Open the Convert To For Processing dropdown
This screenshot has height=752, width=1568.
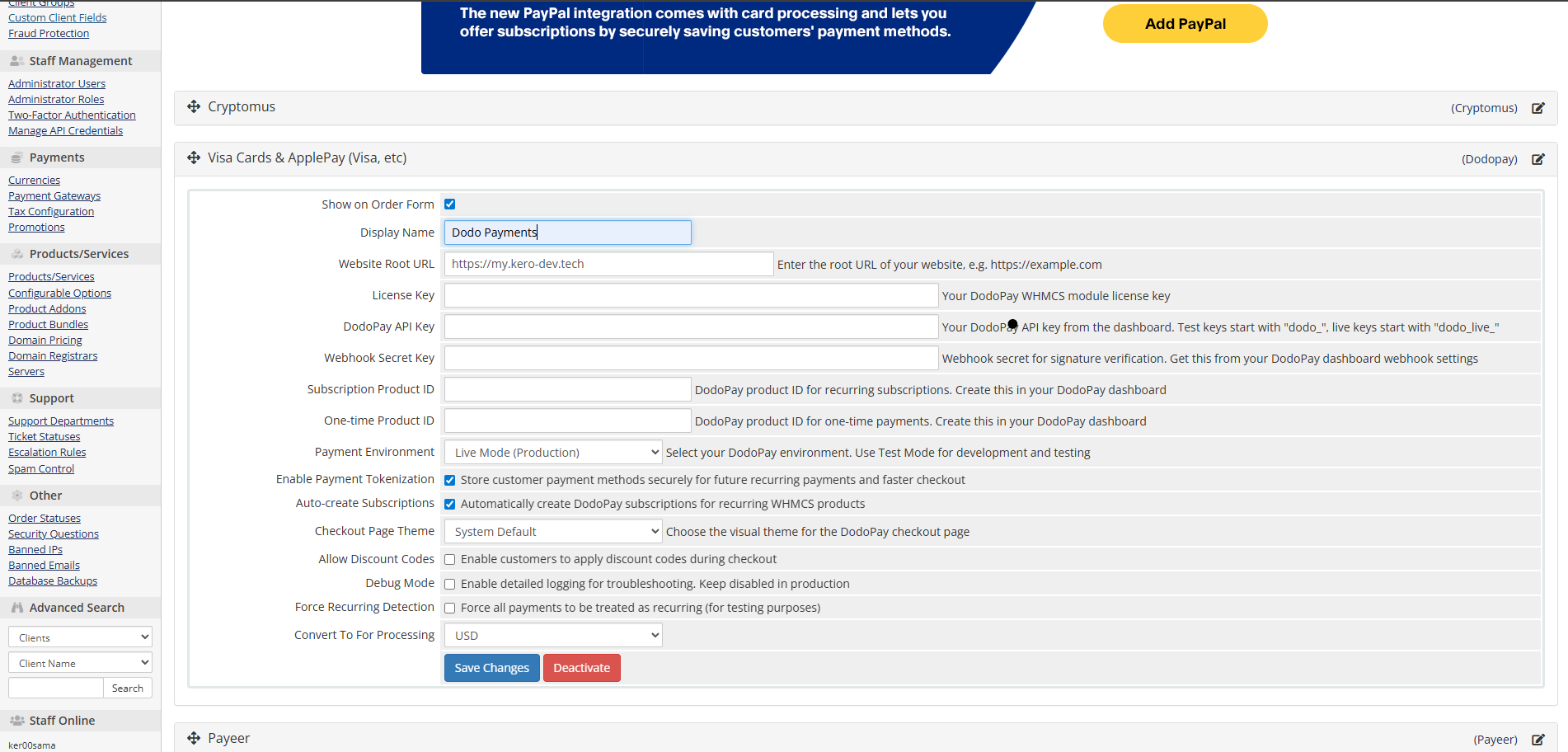pyautogui.click(x=552, y=636)
